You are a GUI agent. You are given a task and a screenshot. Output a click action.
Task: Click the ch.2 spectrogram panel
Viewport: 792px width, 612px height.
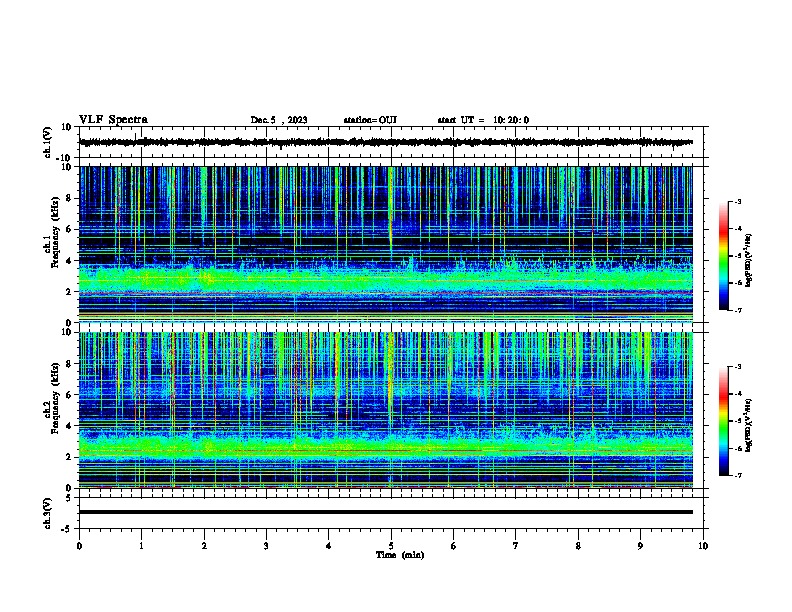pos(386,410)
